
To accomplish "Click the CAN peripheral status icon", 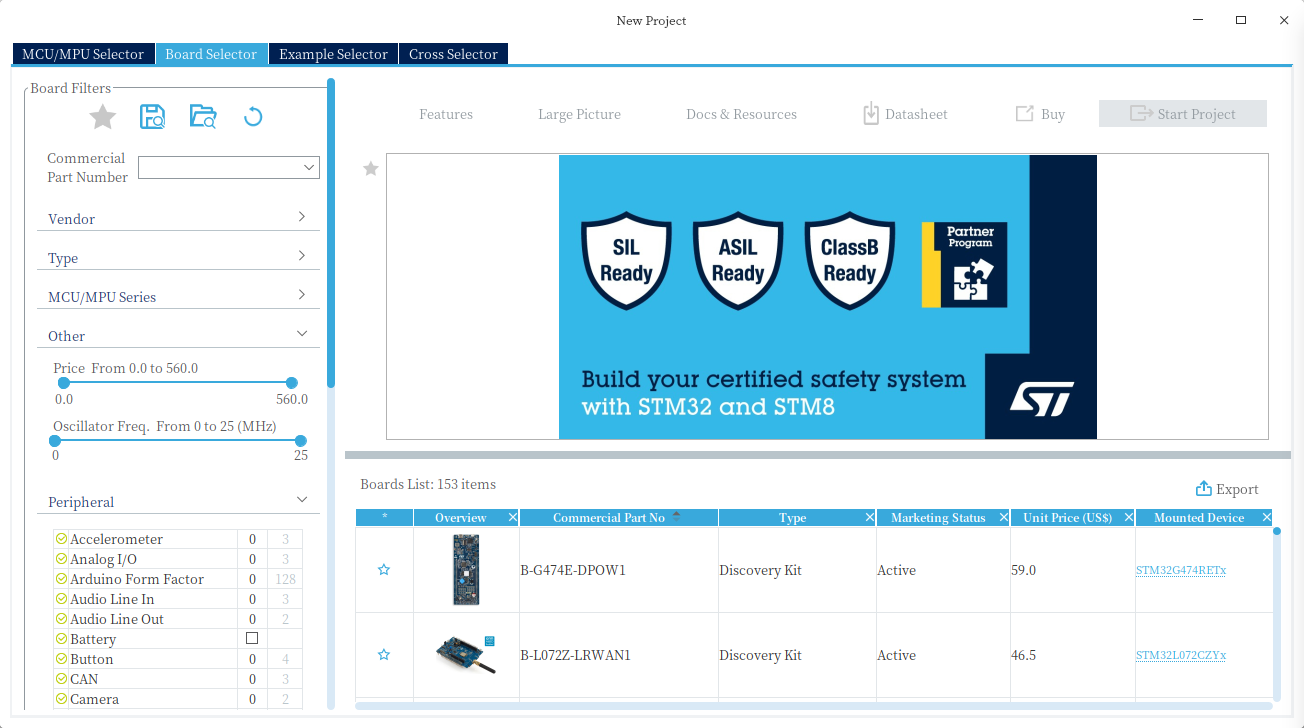I will pos(61,679).
